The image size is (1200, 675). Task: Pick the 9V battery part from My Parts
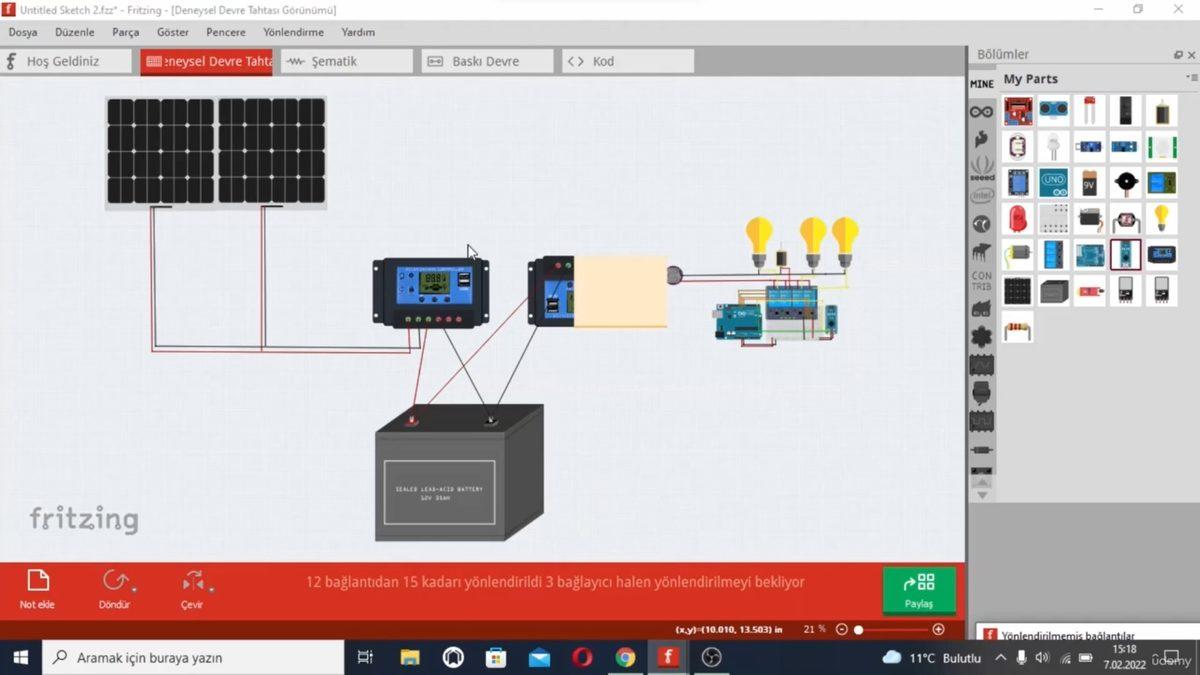[x=1089, y=182]
